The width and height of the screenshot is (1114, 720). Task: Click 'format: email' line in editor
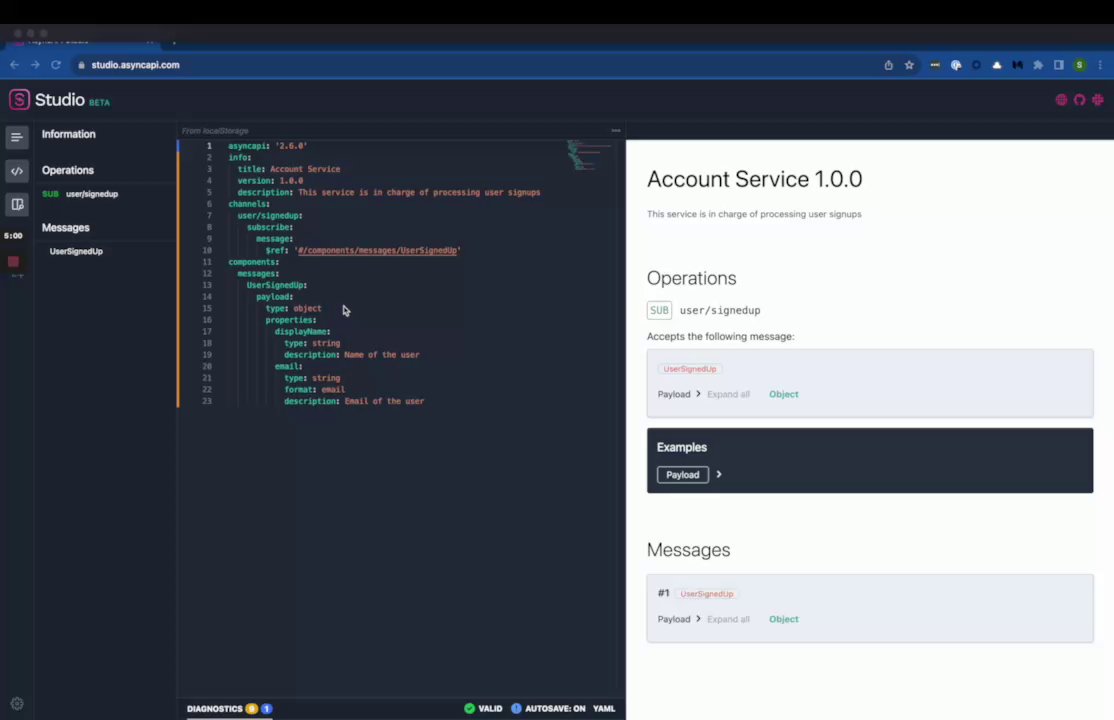pyautogui.click(x=315, y=389)
